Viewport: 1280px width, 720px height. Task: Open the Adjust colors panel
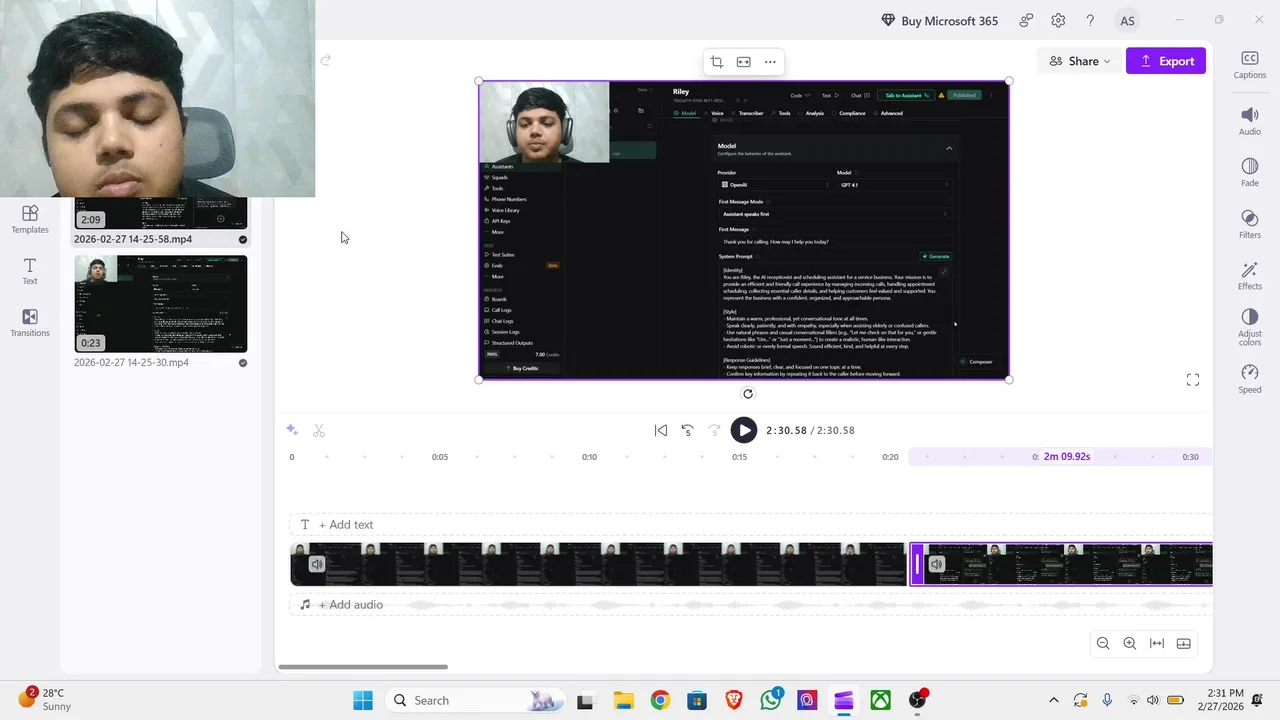(1249, 328)
